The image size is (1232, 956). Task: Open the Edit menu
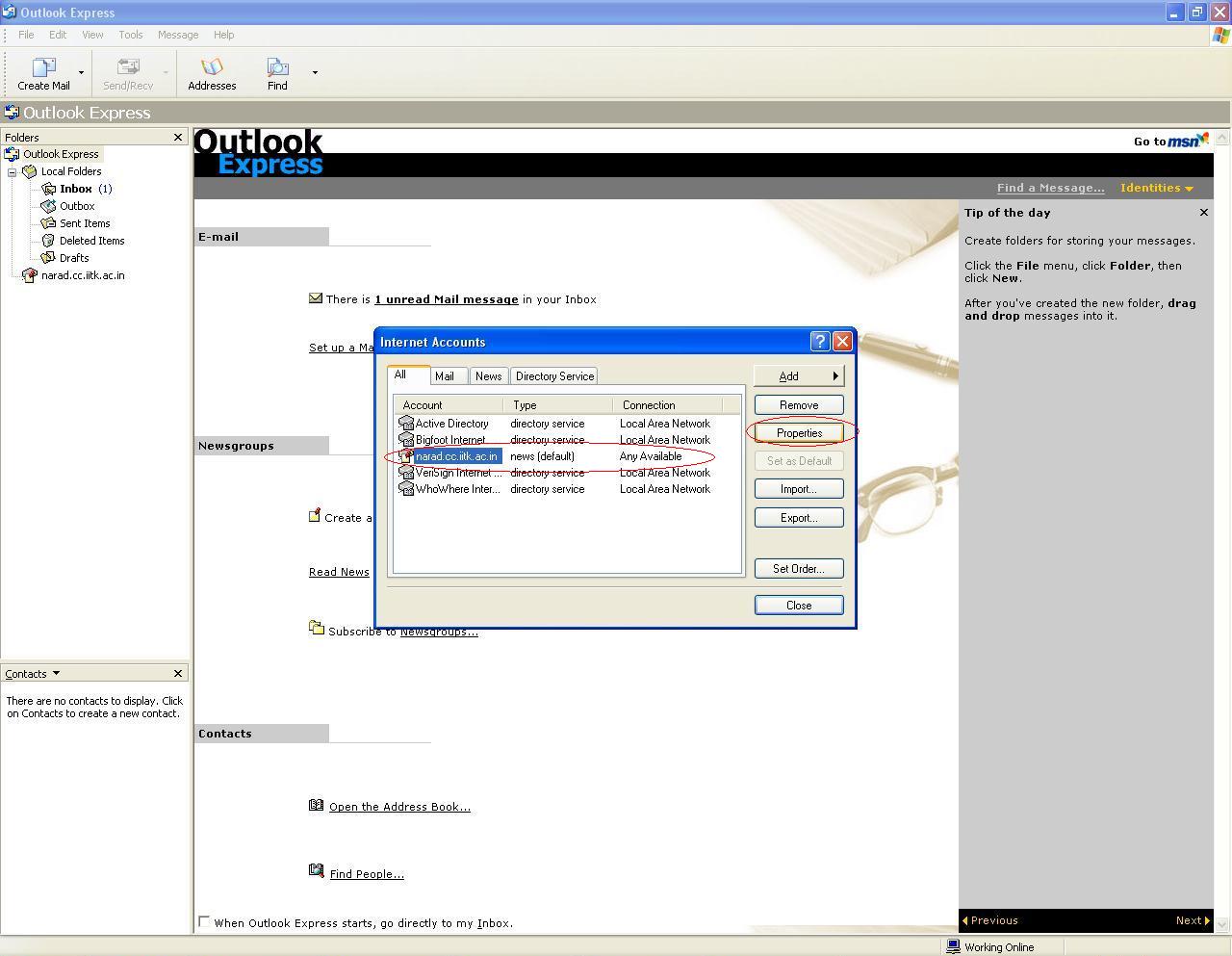[x=58, y=35]
